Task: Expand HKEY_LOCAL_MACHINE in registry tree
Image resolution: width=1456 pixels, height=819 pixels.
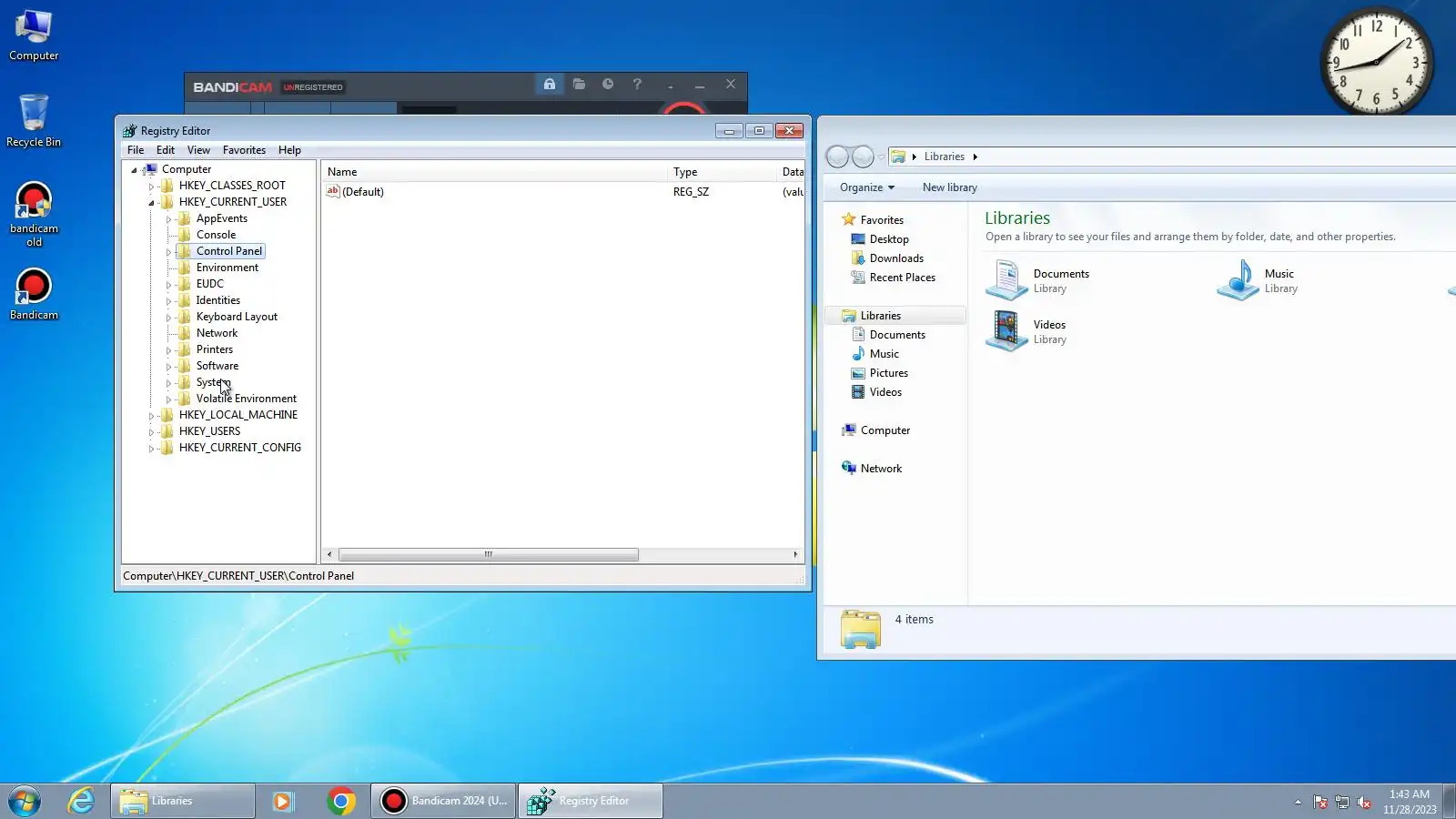Action: [151, 416]
